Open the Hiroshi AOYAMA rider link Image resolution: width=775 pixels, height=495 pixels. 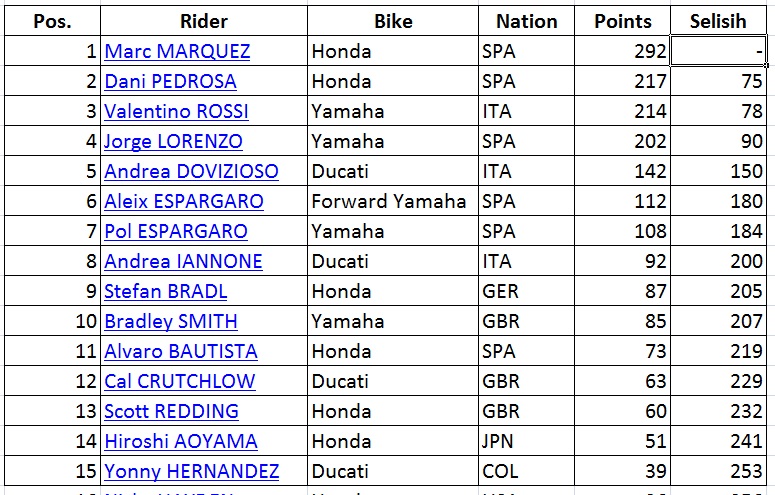click(181, 442)
